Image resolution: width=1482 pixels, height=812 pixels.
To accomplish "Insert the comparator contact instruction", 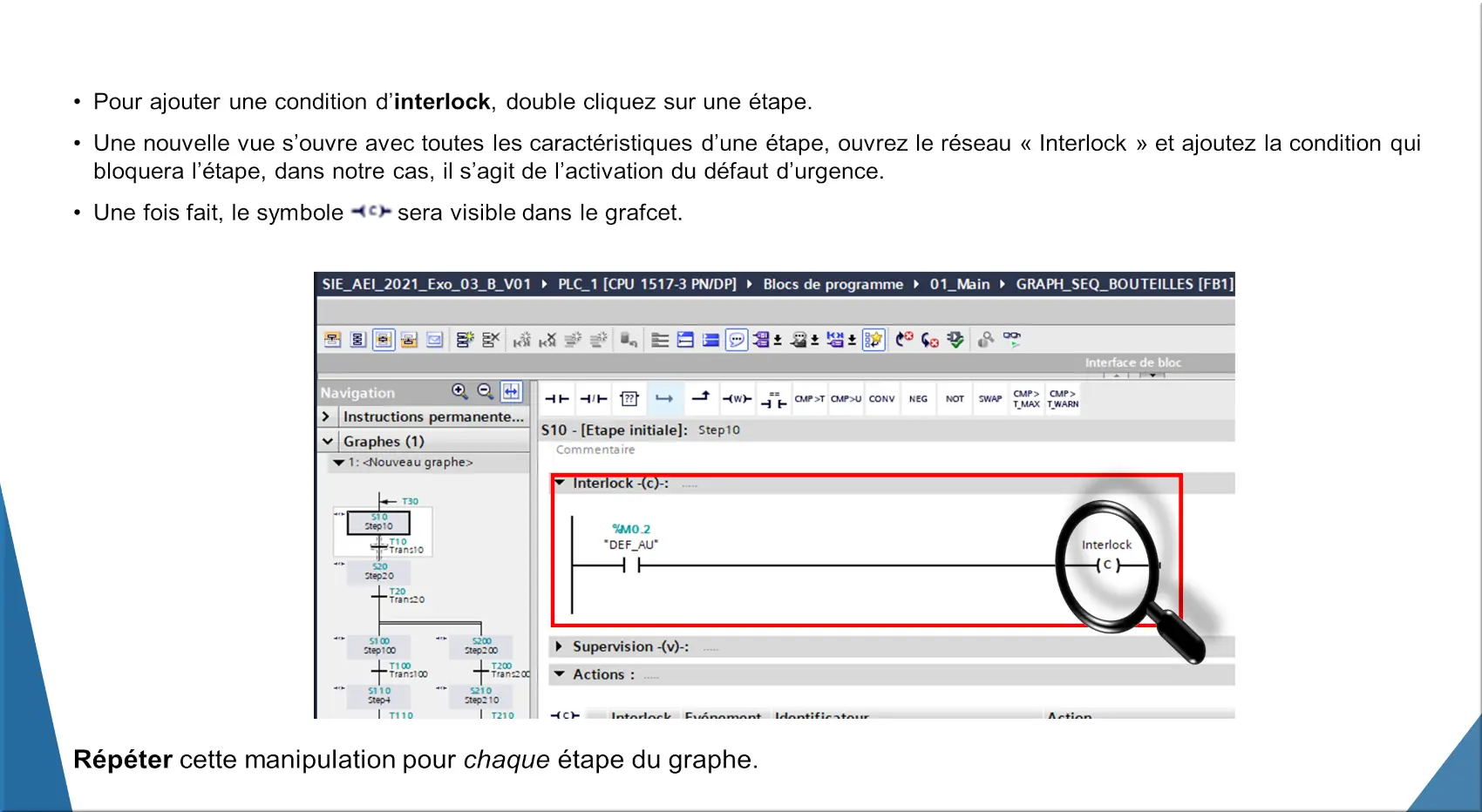I will (x=773, y=399).
